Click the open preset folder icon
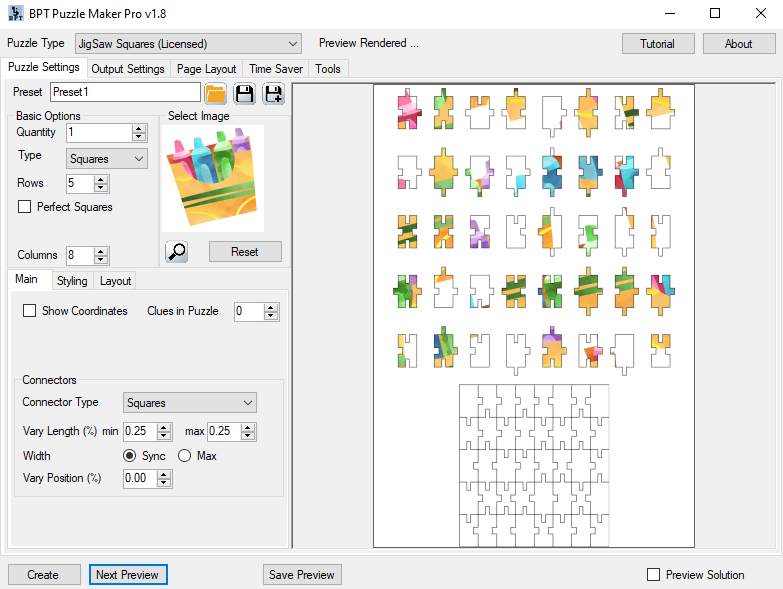Screen dimensions: 783x589 (x=215, y=93)
